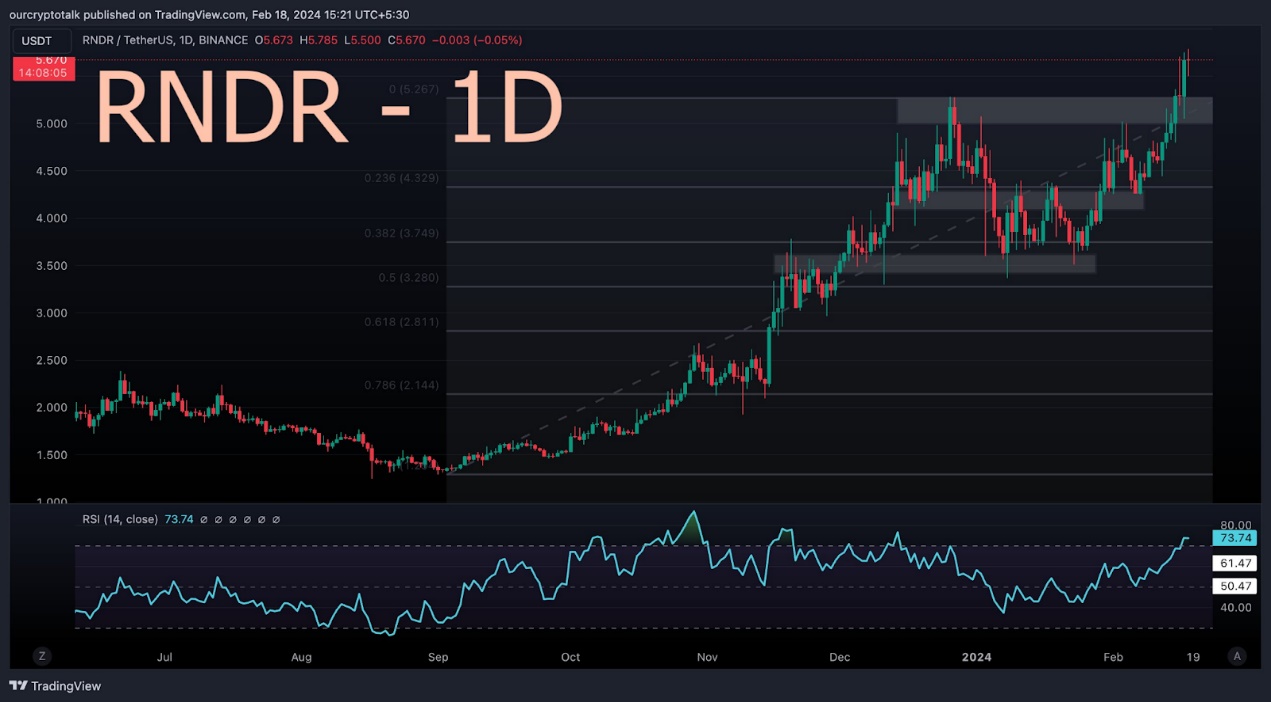The image size is (1271, 702).
Task: Select the 0.5 (3.280) Fibonacci level label
Action: (x=408, y=278)
